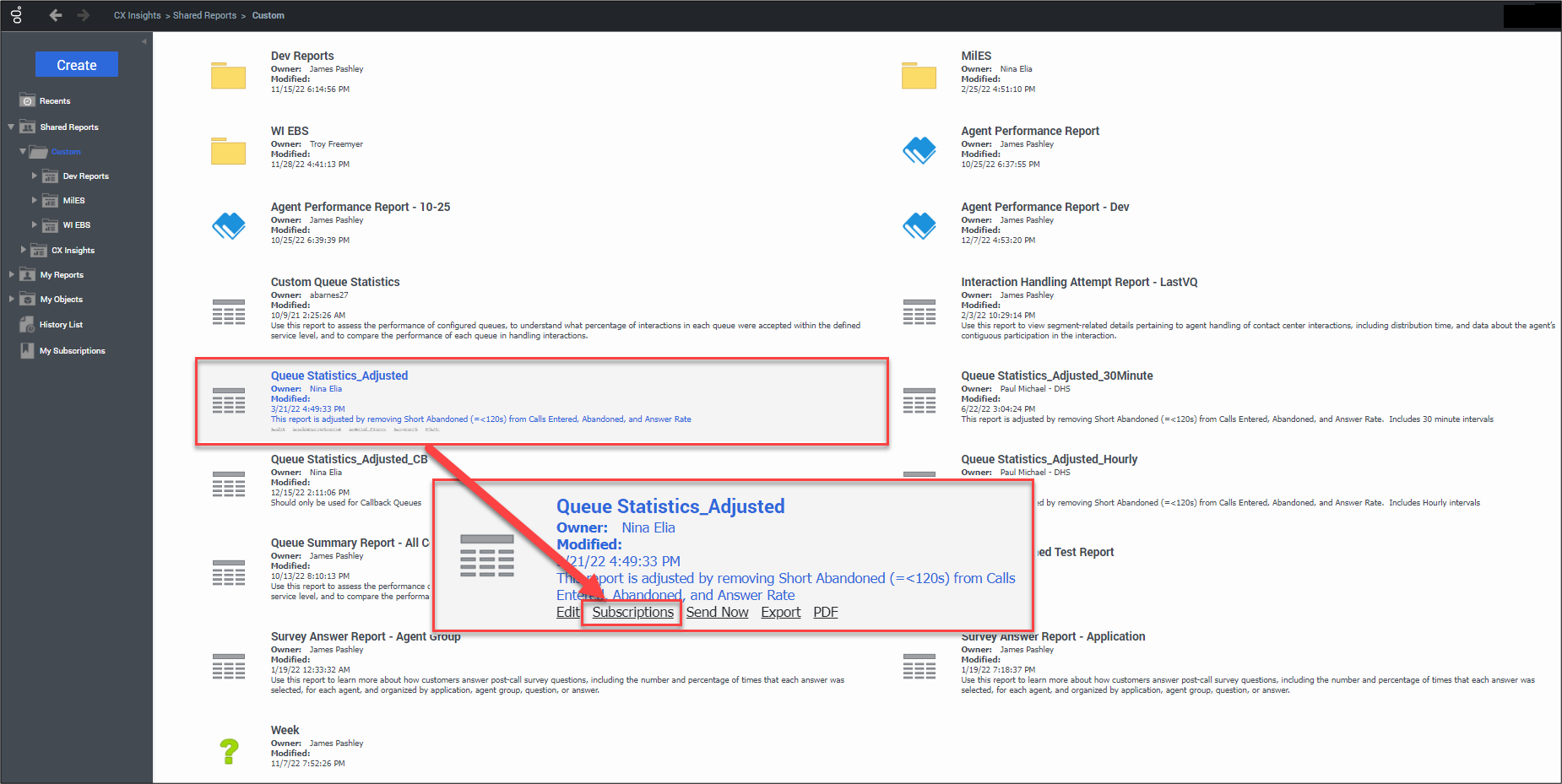Click the Week report question mark icon
Viewport: 1562px width, 784px height.
(228, 750)
